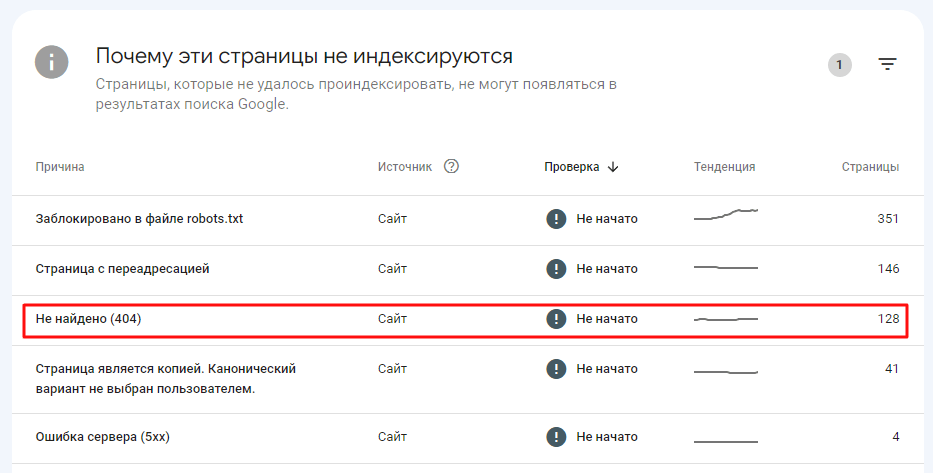The image size is (933, 473).
Task: Click the Страницы column header
Action: point(870,167)
